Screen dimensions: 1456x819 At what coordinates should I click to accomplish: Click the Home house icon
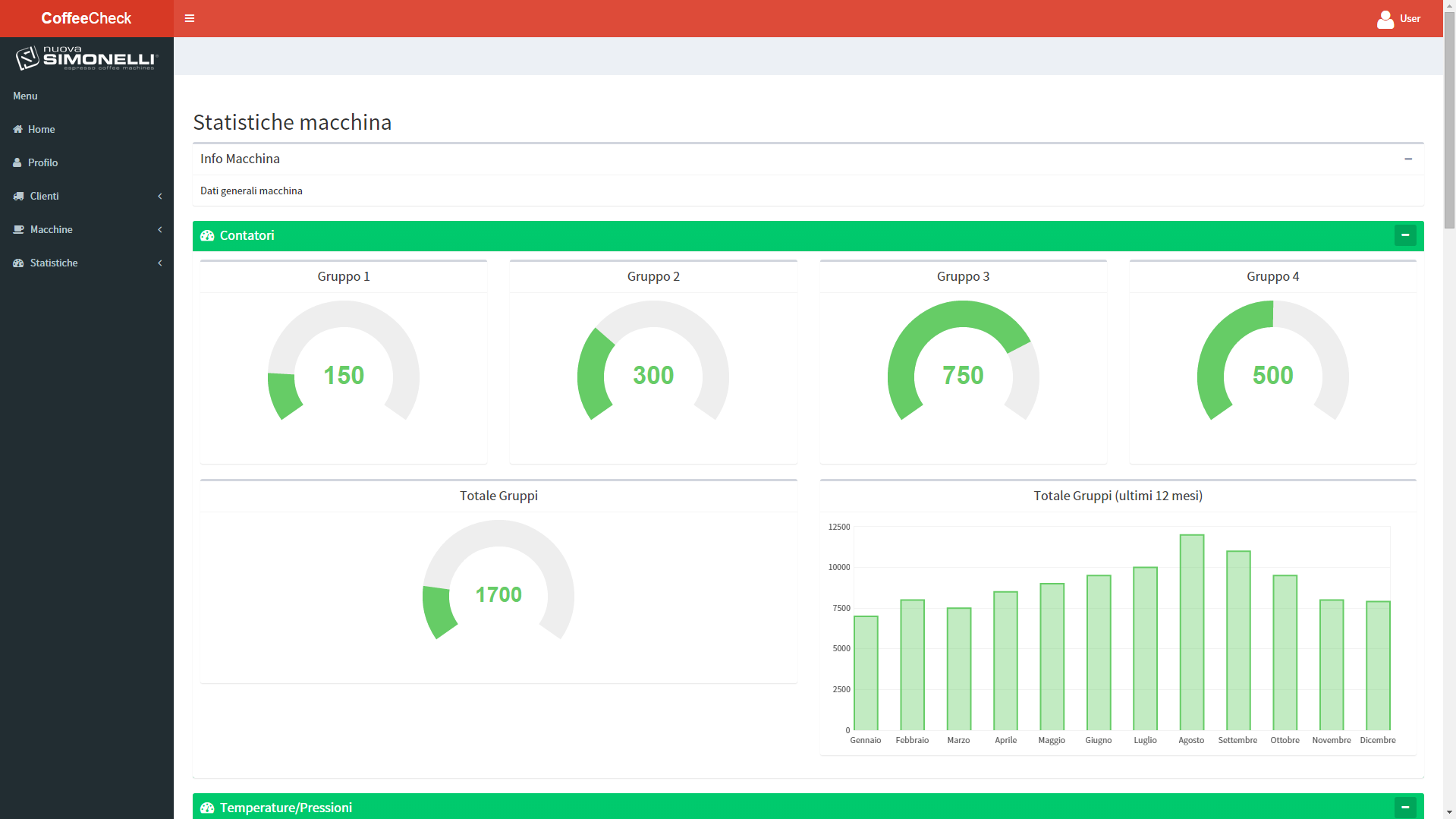[x=18, y=130]
